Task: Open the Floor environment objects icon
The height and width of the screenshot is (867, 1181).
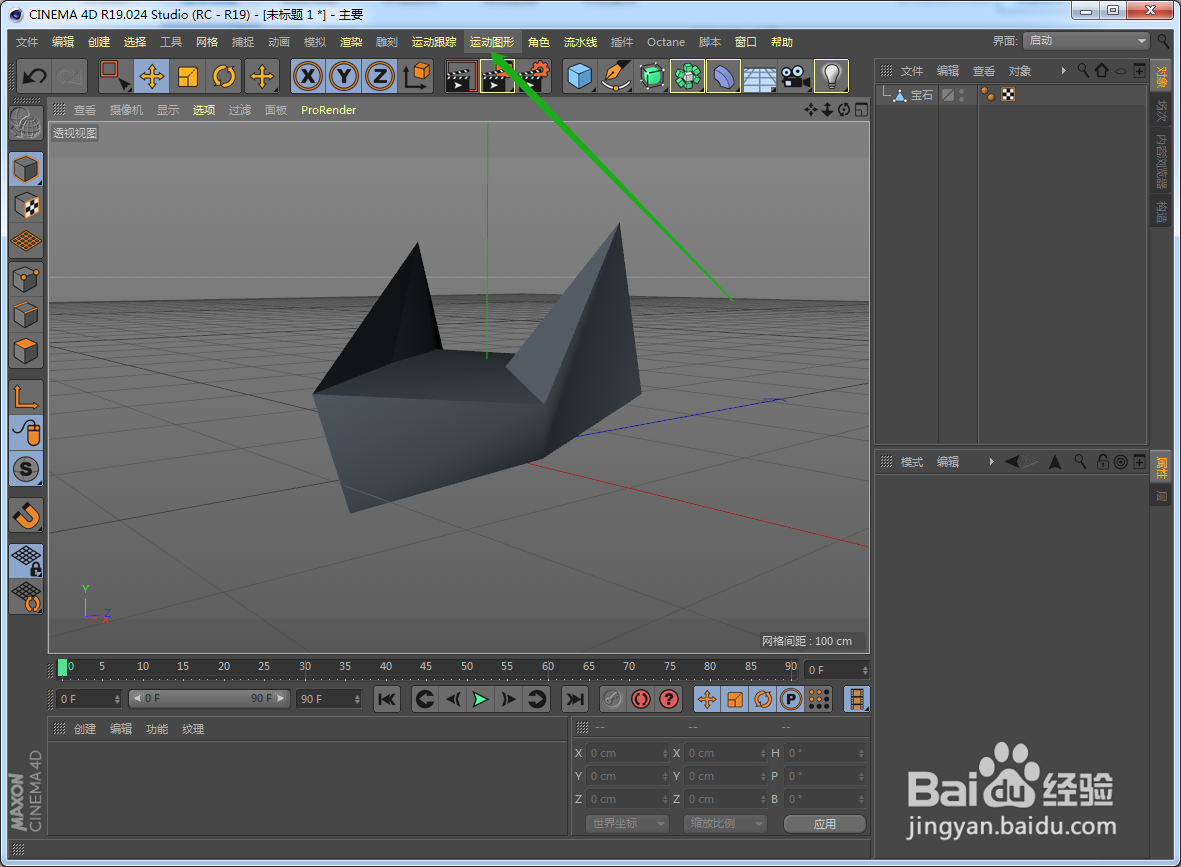Action: (x=760, y=76)
